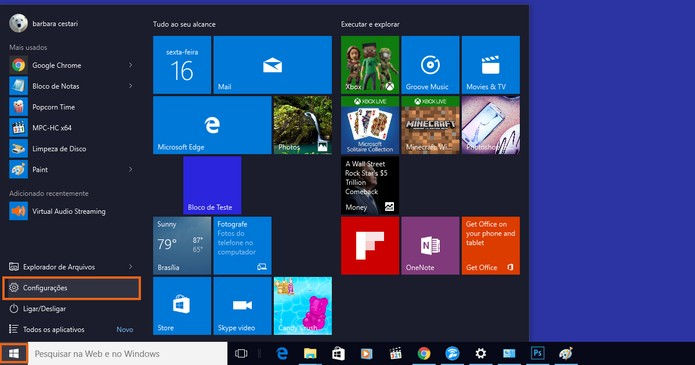
Task: Open the Candy Crush tile
Action: (x=303, y=306)
